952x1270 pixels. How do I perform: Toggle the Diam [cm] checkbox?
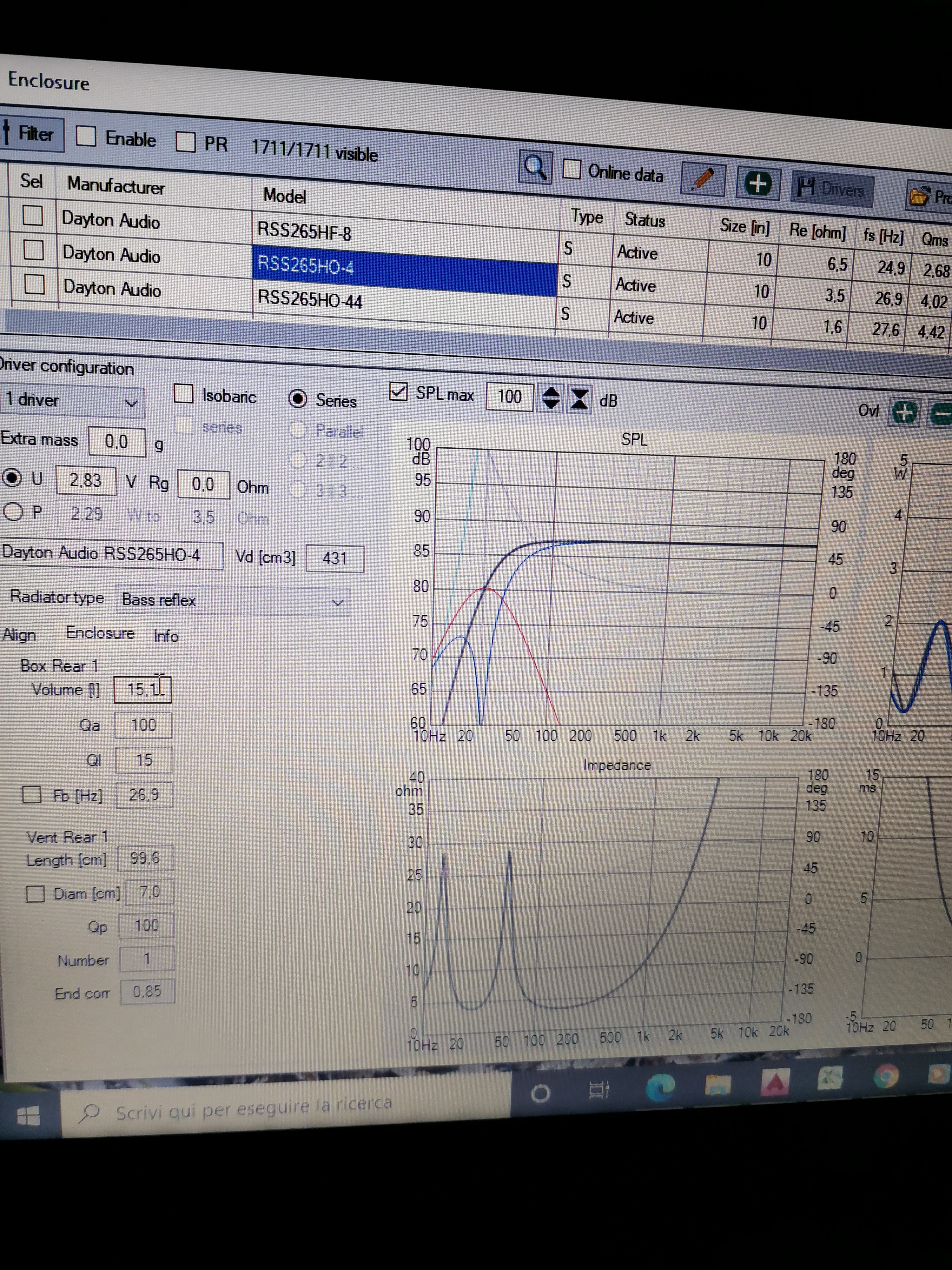click(36, 894)
